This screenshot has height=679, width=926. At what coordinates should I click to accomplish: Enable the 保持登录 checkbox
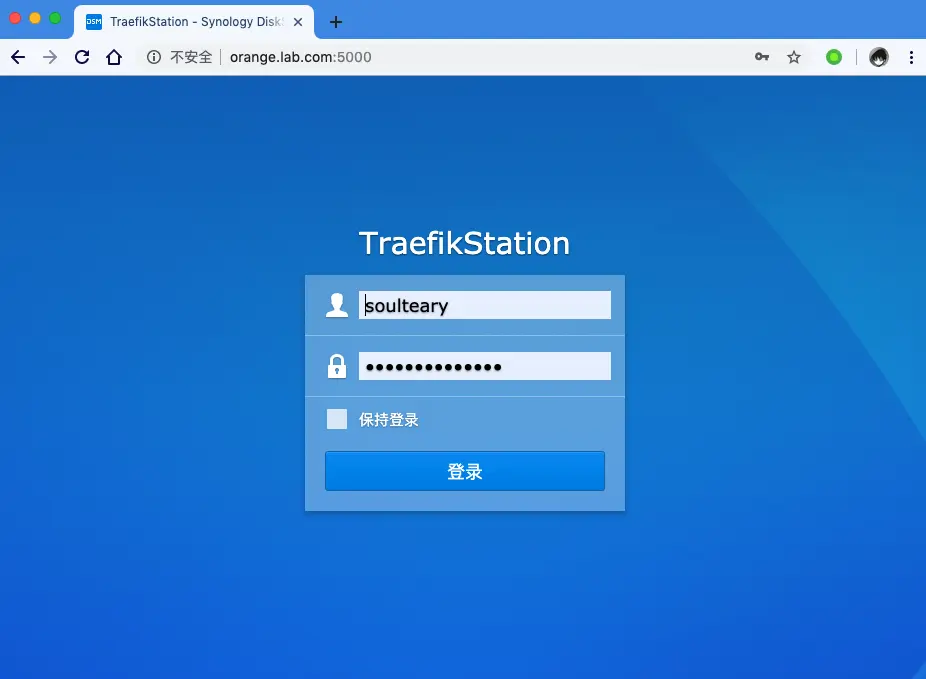pos(337,418)
